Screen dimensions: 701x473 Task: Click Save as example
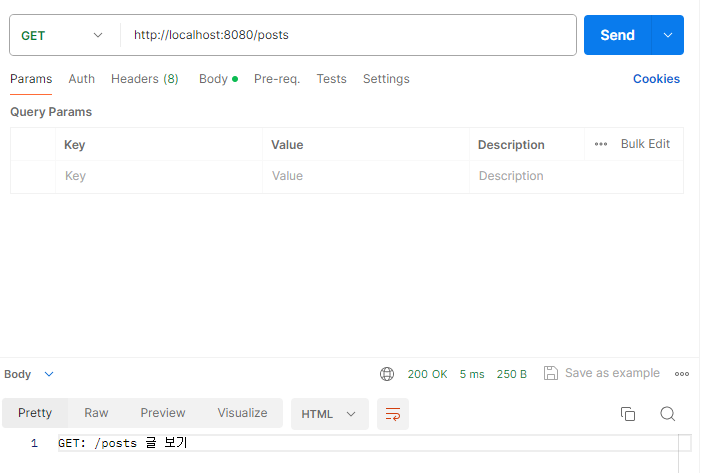click(602, 373)
